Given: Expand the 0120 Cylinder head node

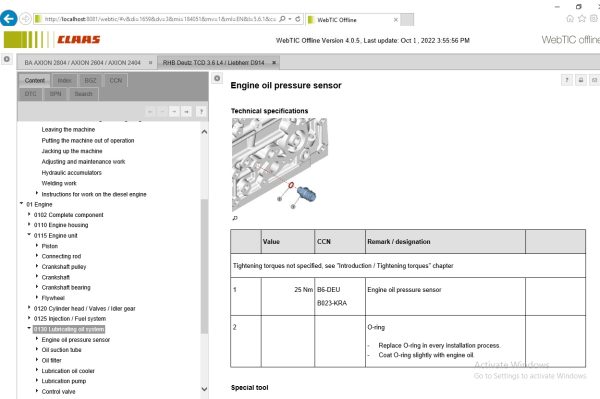Looking at the screenshot, I should click(x=29, y=308).
